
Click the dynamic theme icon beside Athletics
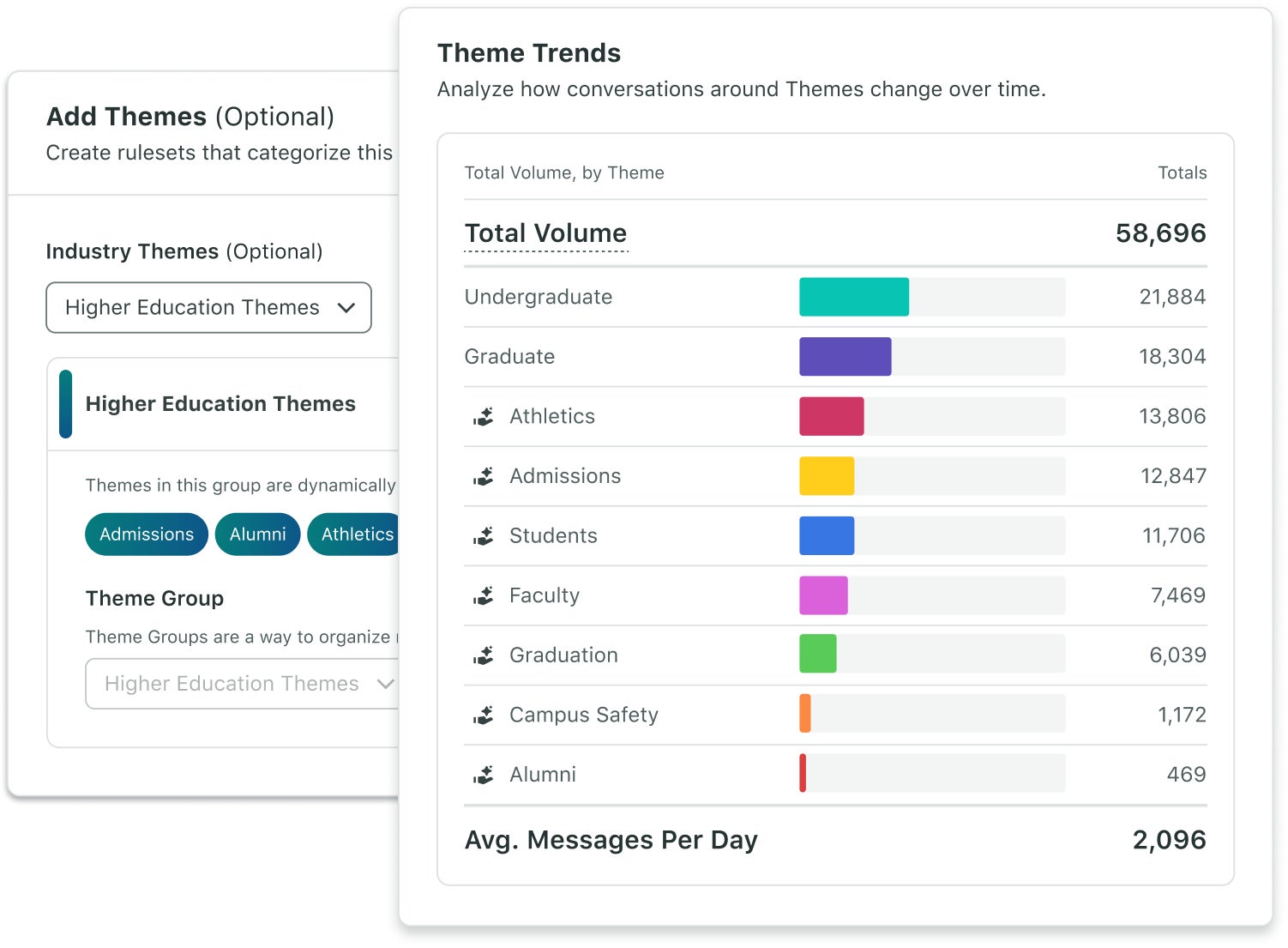click(485, 416)
